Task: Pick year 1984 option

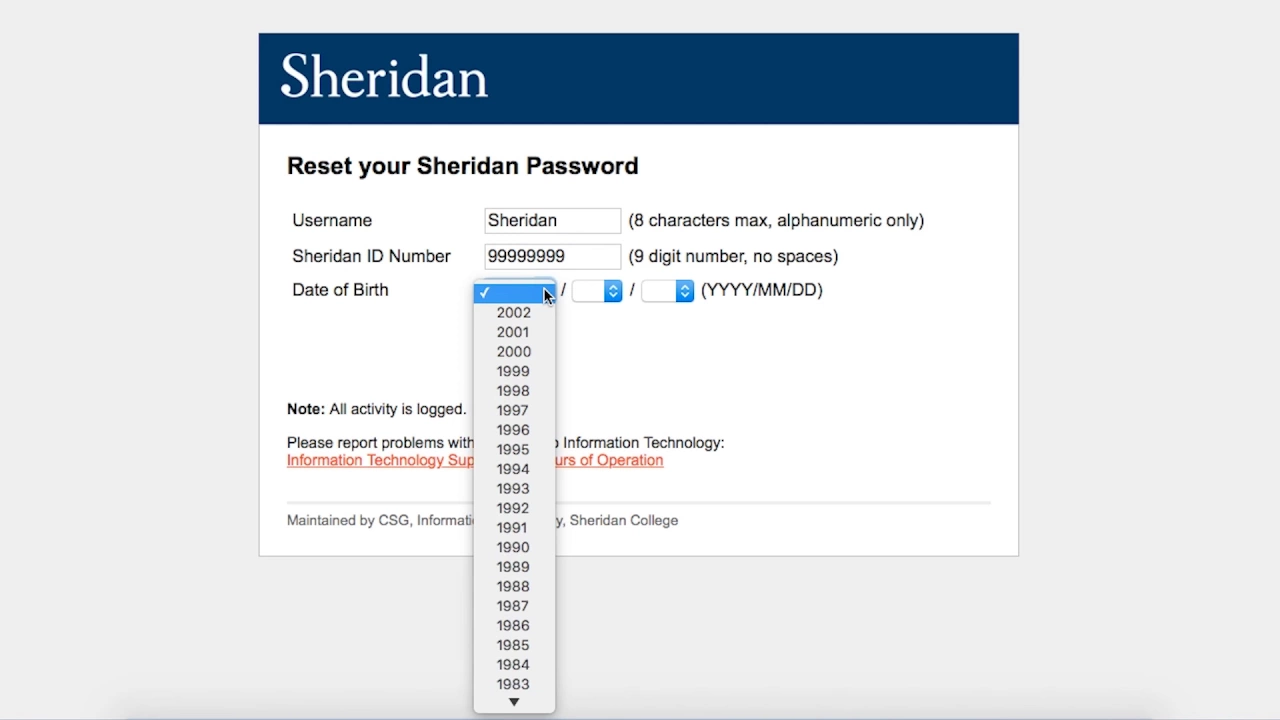Action: coord(514,665)
